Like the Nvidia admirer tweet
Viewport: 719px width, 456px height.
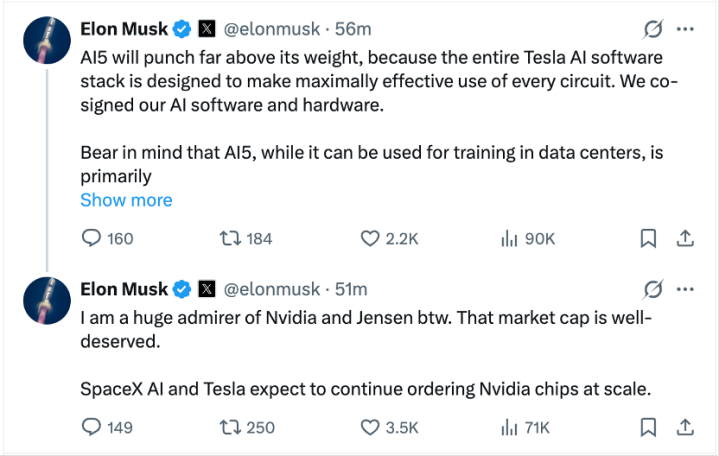pyautogui.click(x=370, y=427)
